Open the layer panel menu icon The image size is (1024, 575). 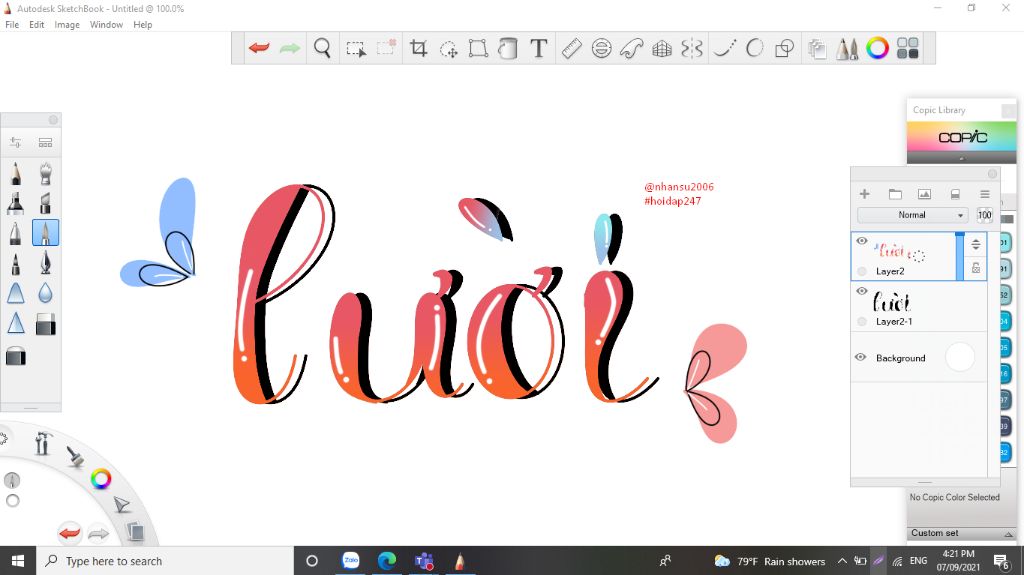985,194
